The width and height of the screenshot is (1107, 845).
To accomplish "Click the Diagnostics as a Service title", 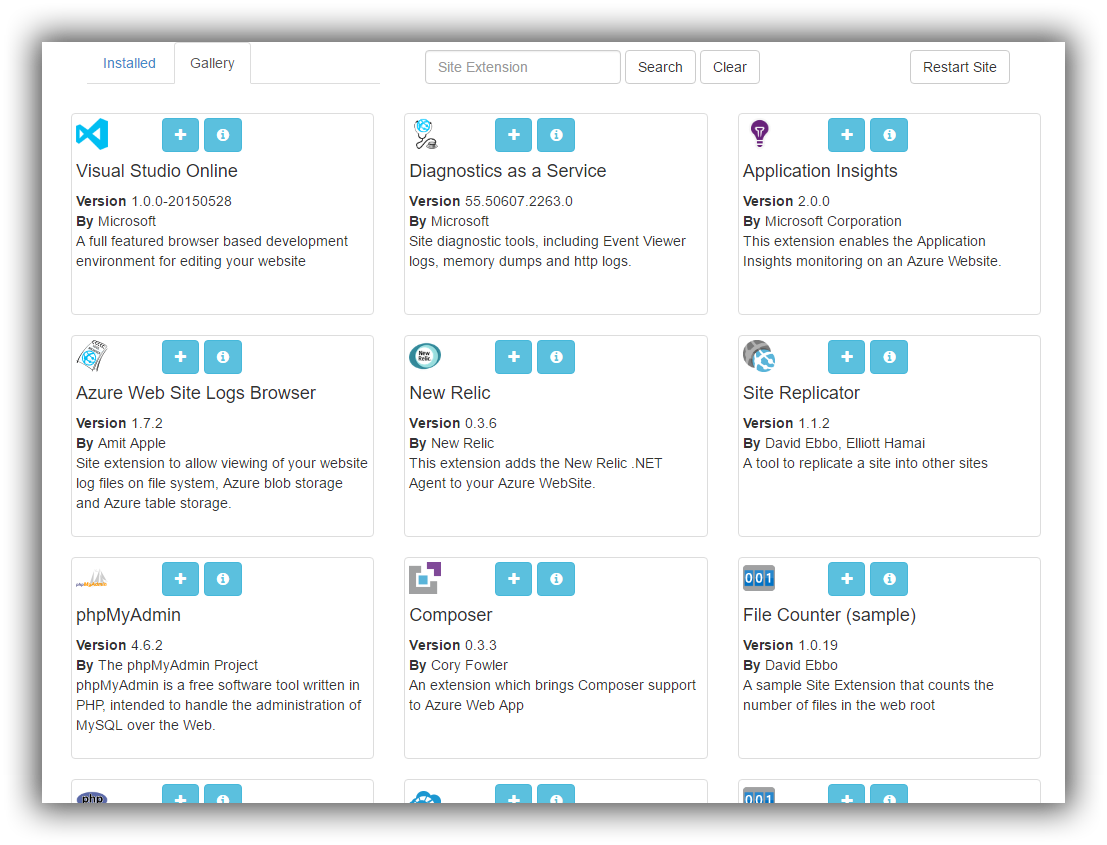I will pos(508,171).
